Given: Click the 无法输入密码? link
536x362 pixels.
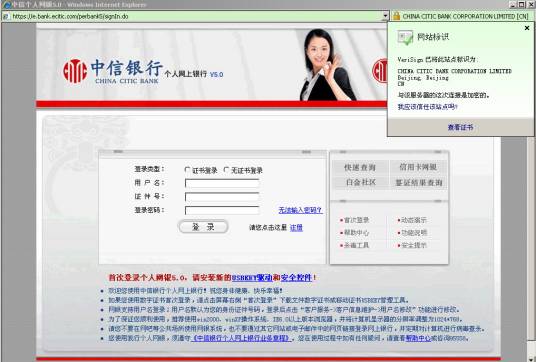Looking at the screenshot, I should click(x=300, y=210).
